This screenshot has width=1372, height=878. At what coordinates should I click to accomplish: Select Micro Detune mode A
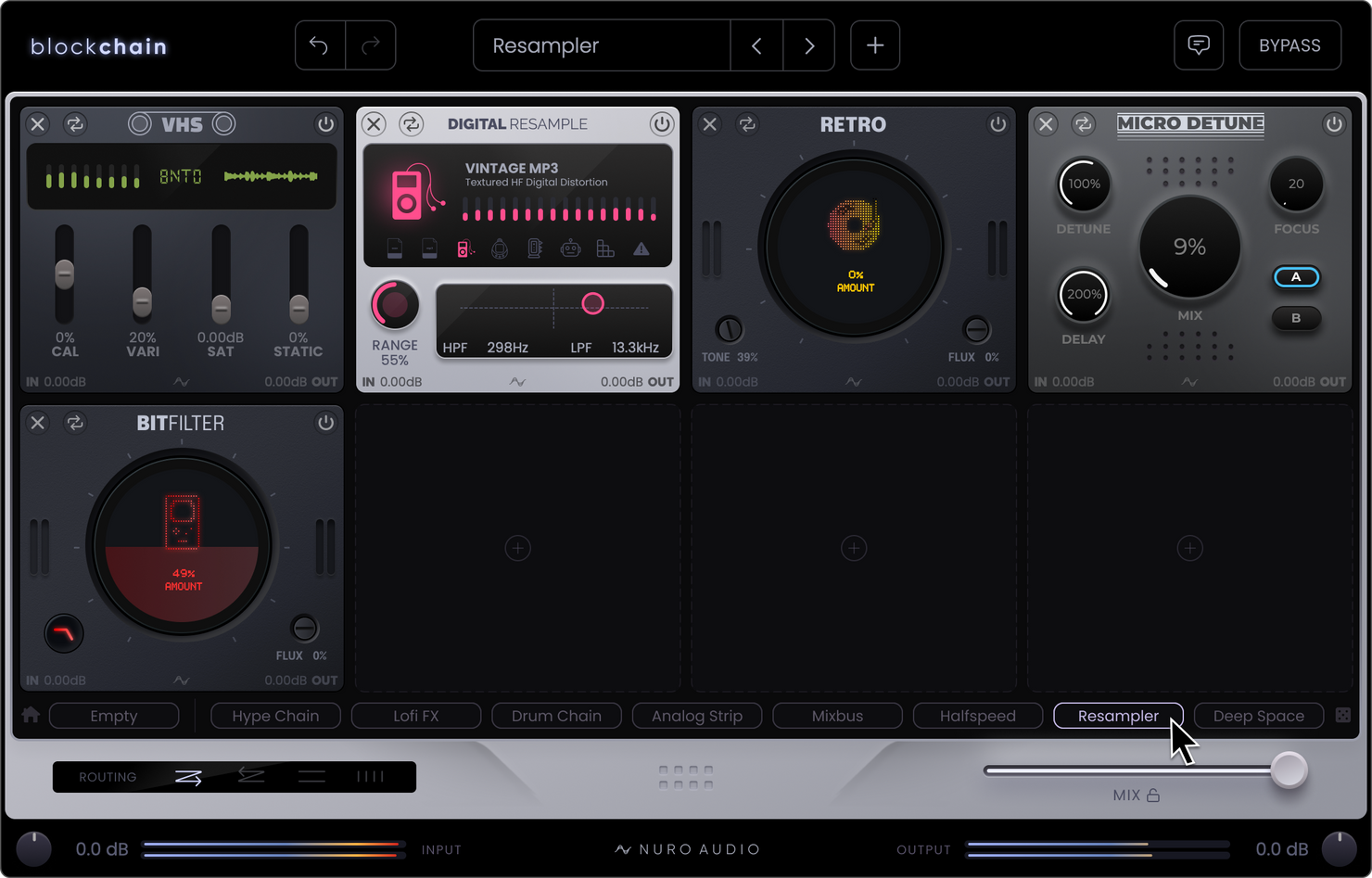click(x=1296, y=277)
